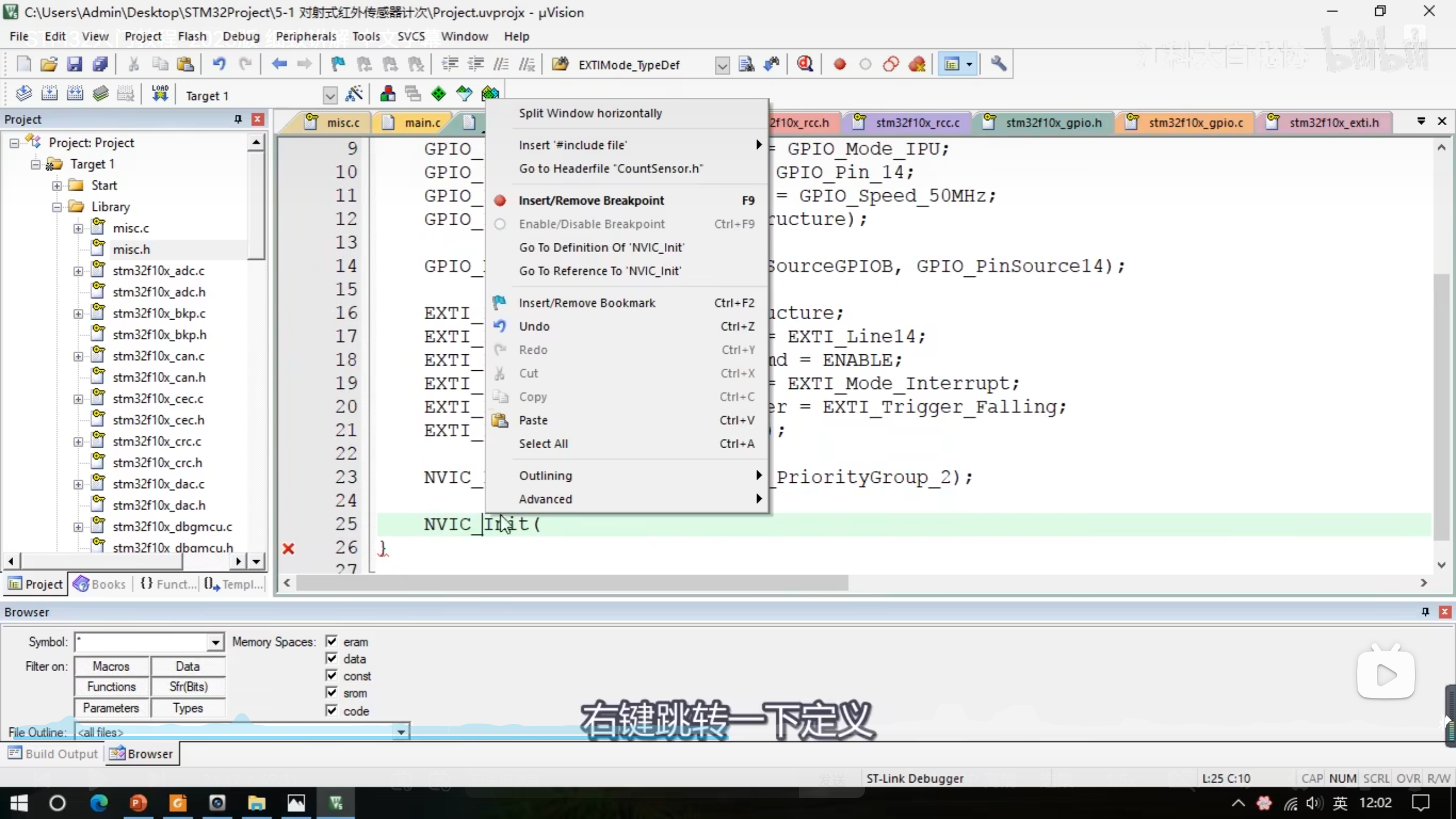Click the editor horizontal scrollbar thumb

pos(572,582)
